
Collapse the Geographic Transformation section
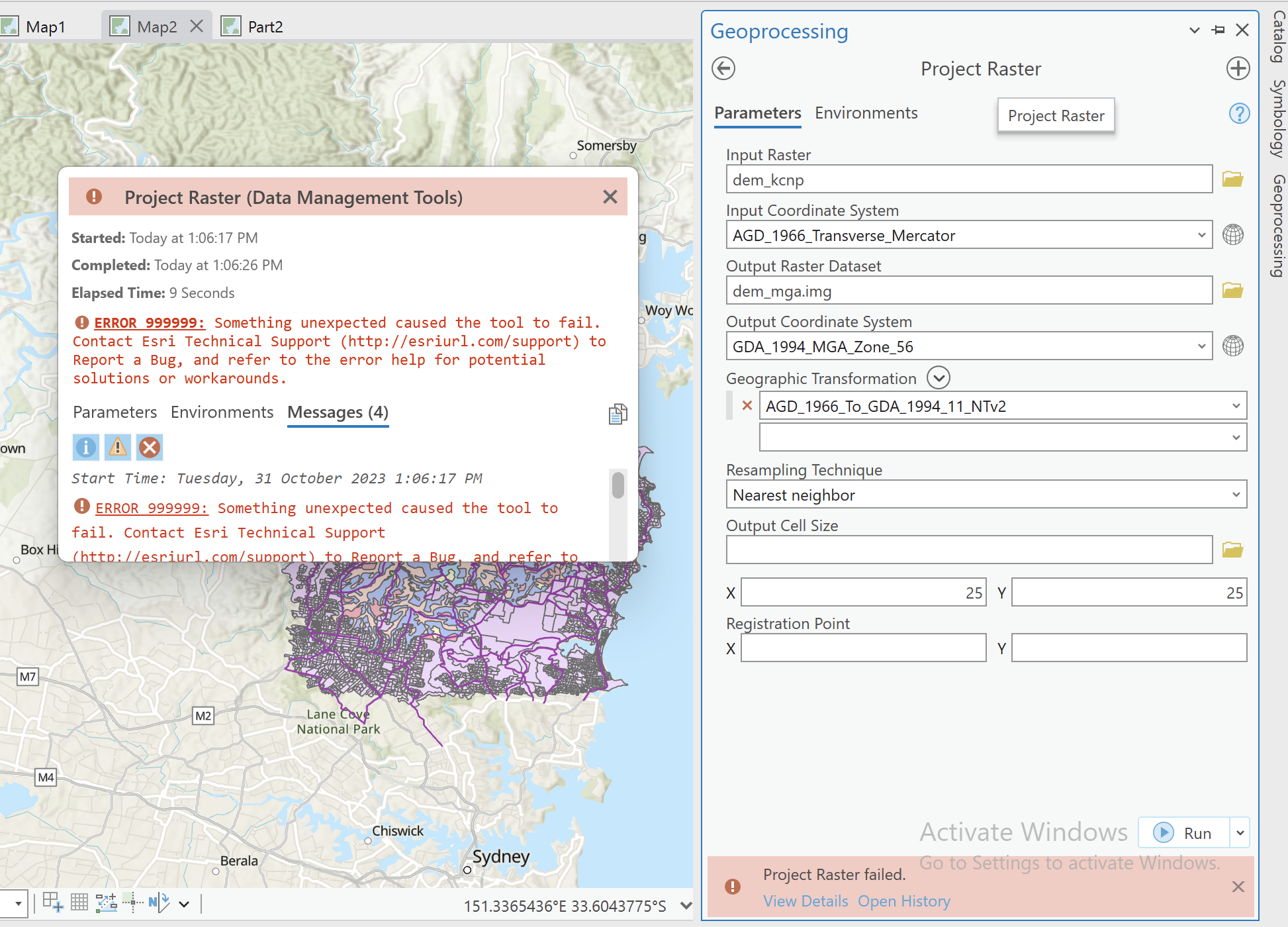coord(938,377)
